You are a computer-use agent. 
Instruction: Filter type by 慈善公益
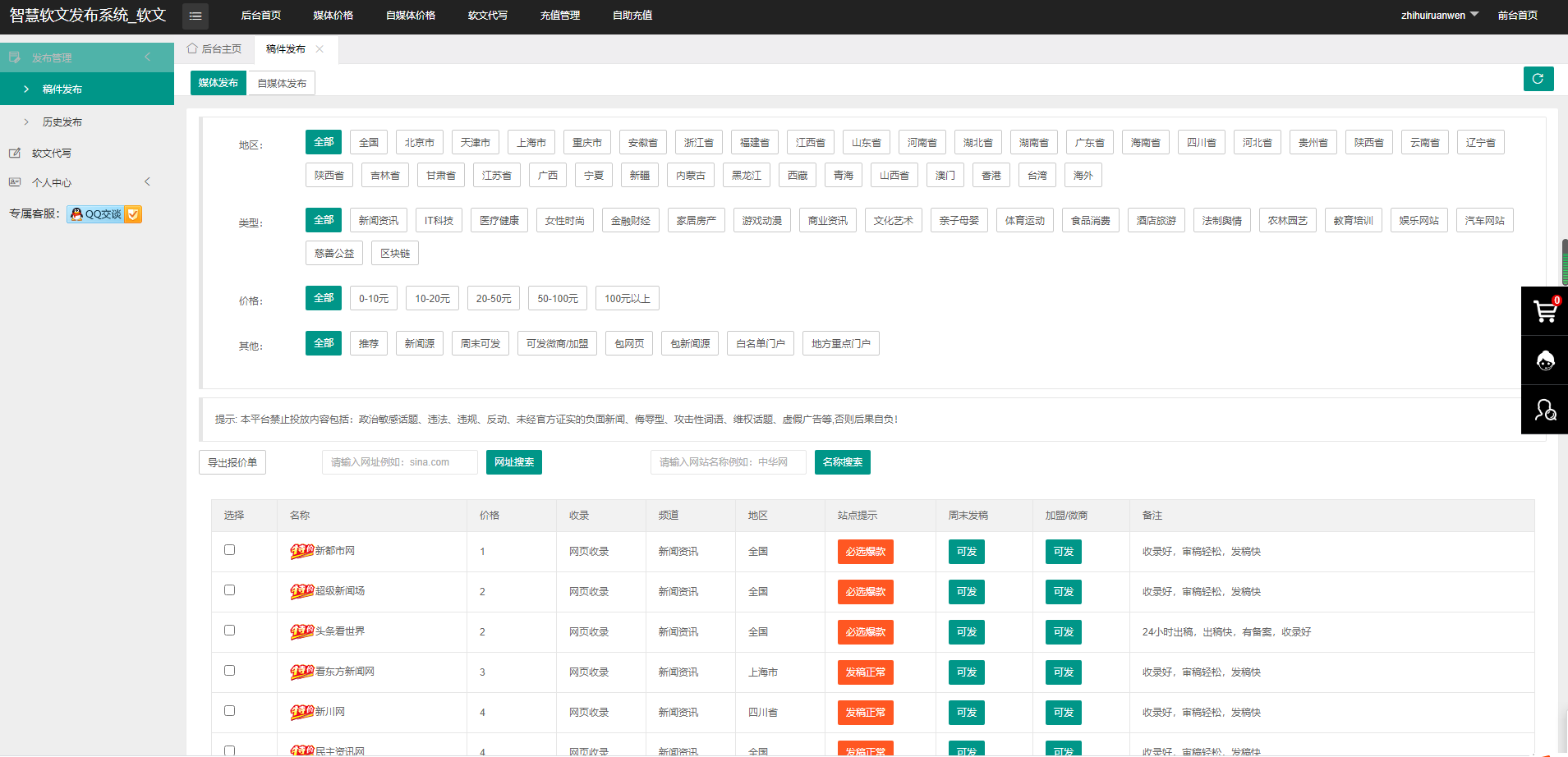[334, 253]
